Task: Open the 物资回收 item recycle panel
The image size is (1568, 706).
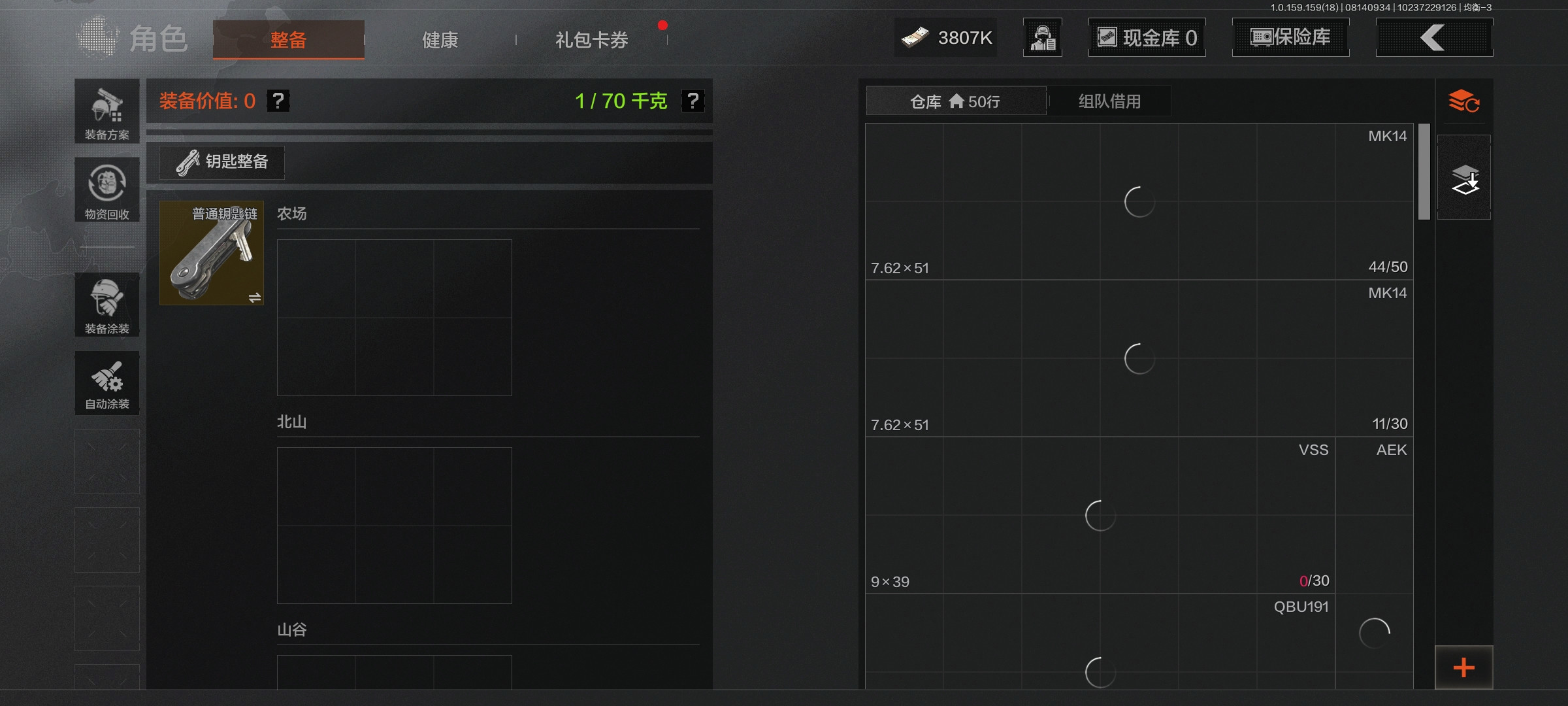Action: pyautogui.click(x=107, y=190)
